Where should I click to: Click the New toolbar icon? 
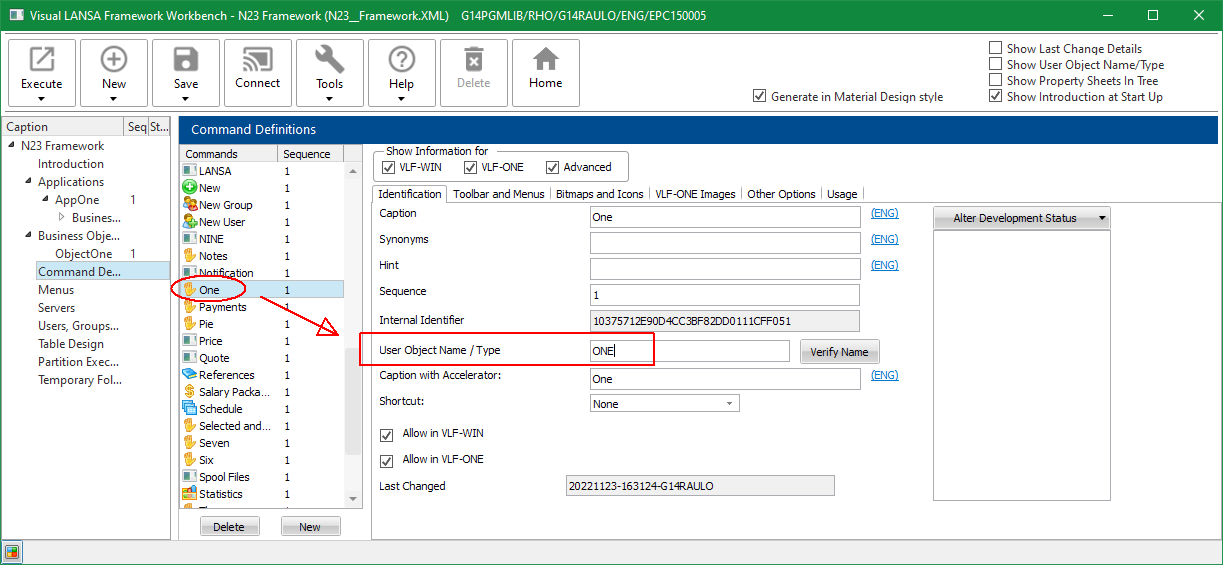click(x=114, y=59)
